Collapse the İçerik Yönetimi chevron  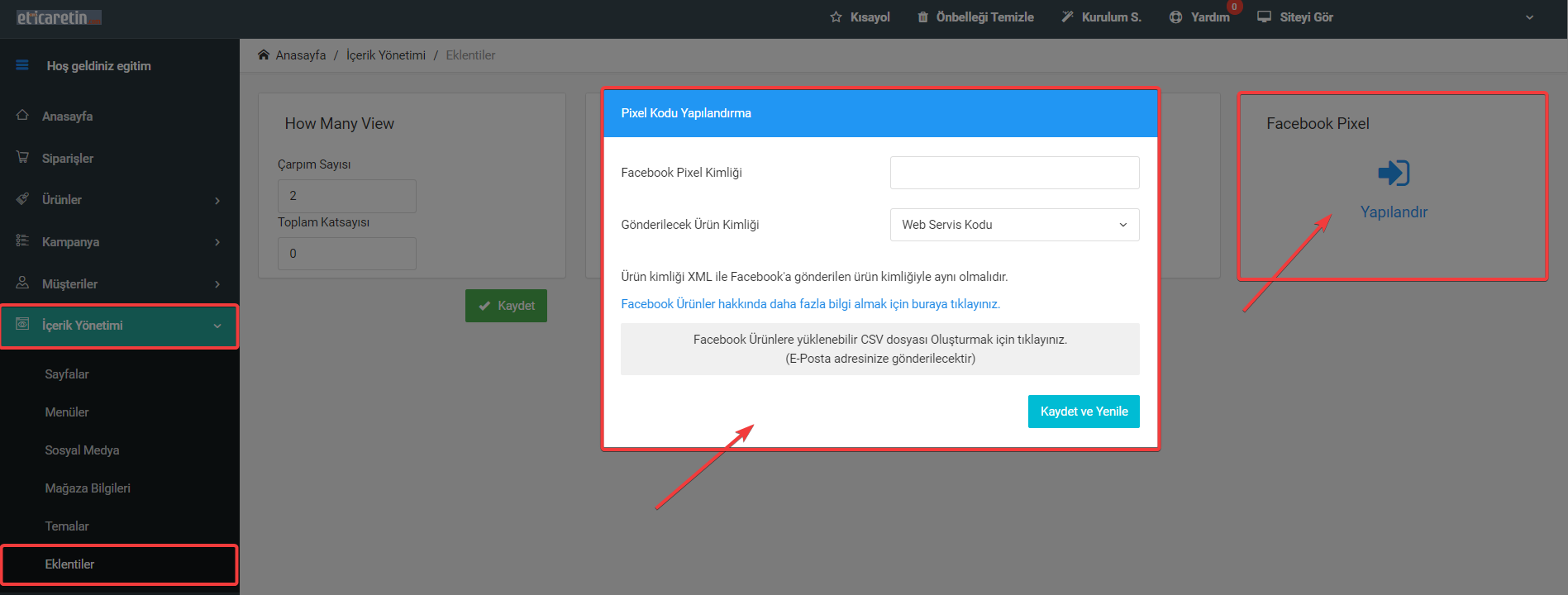point(217,326)
